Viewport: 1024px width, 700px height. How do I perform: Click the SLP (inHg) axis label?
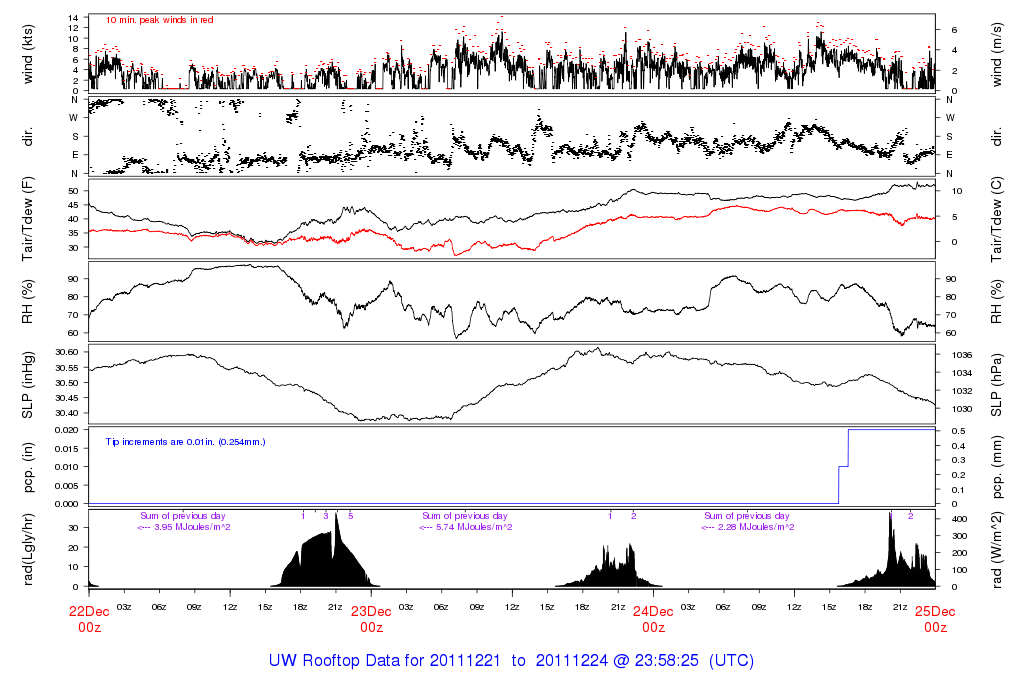click(29, 384)
